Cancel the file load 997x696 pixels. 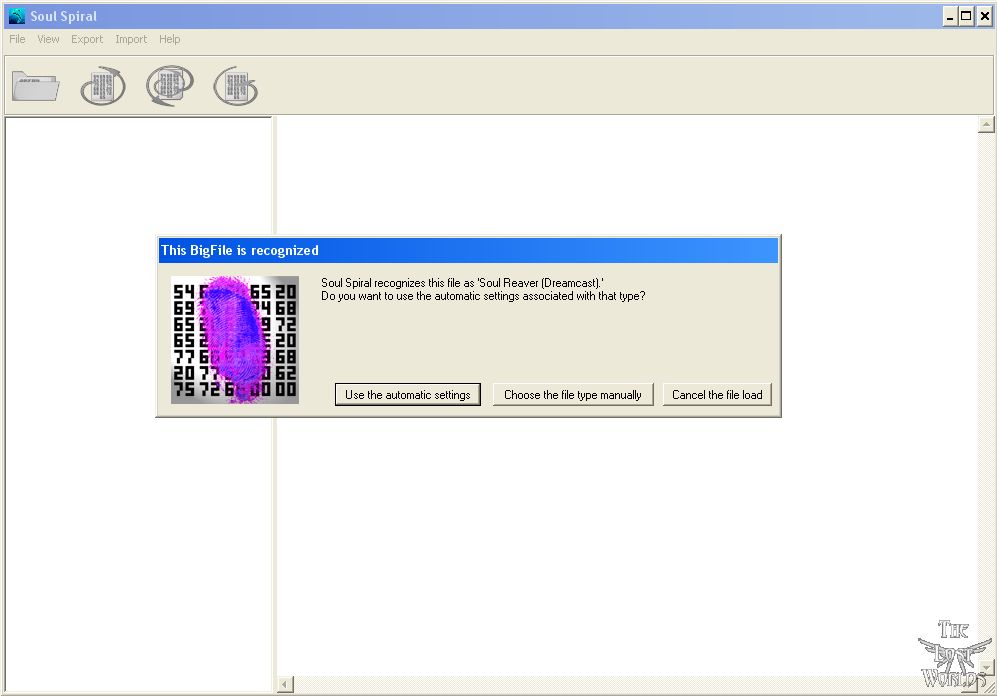point(717,394)
